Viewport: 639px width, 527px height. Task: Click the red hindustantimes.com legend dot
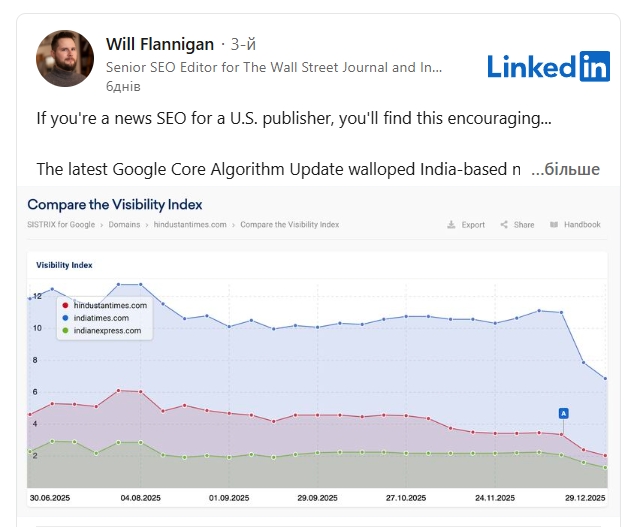pos(65,305)
